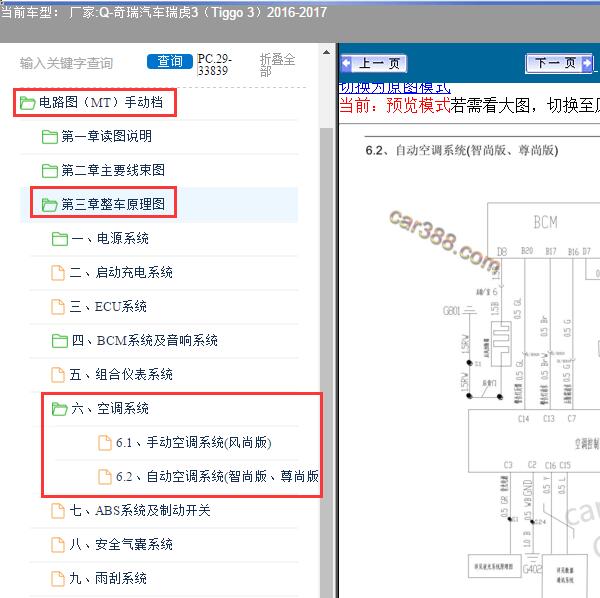Open 6.1、手动空调系统(风尚版) label
The height and width of the screenshot is (598, 600).
(194, 443)
